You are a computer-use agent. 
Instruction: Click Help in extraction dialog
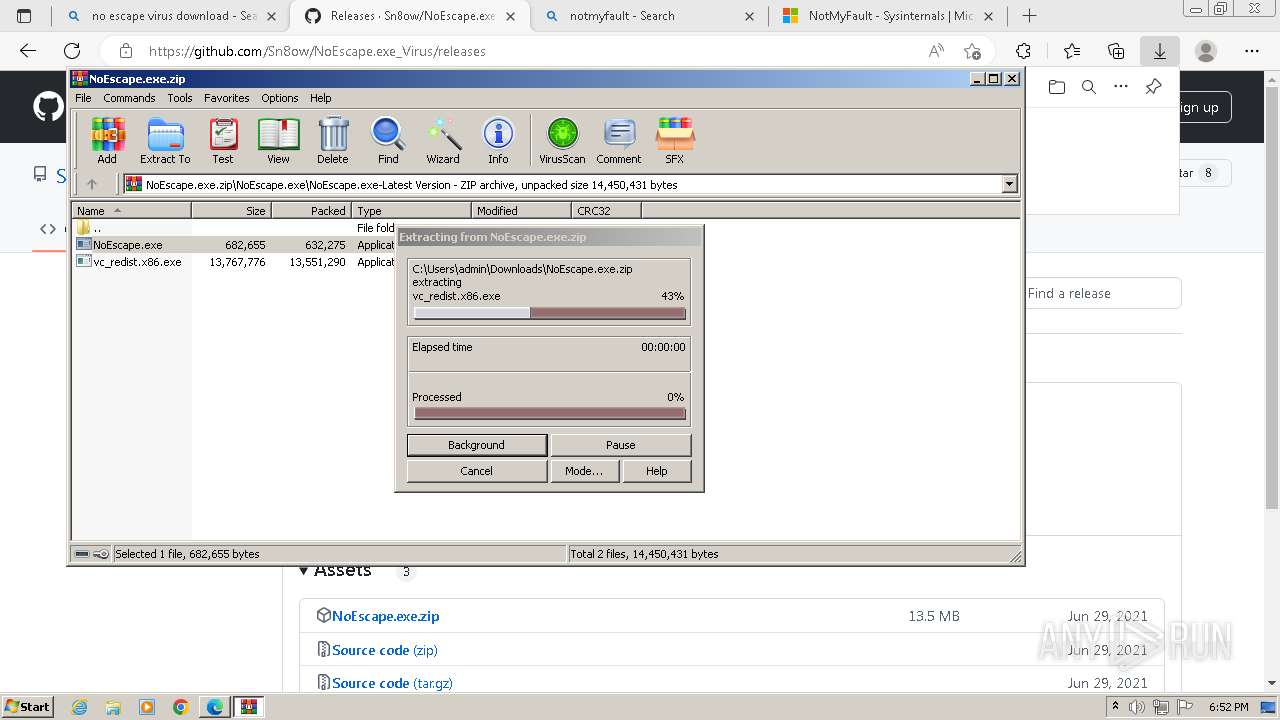[x=657, y=471]
